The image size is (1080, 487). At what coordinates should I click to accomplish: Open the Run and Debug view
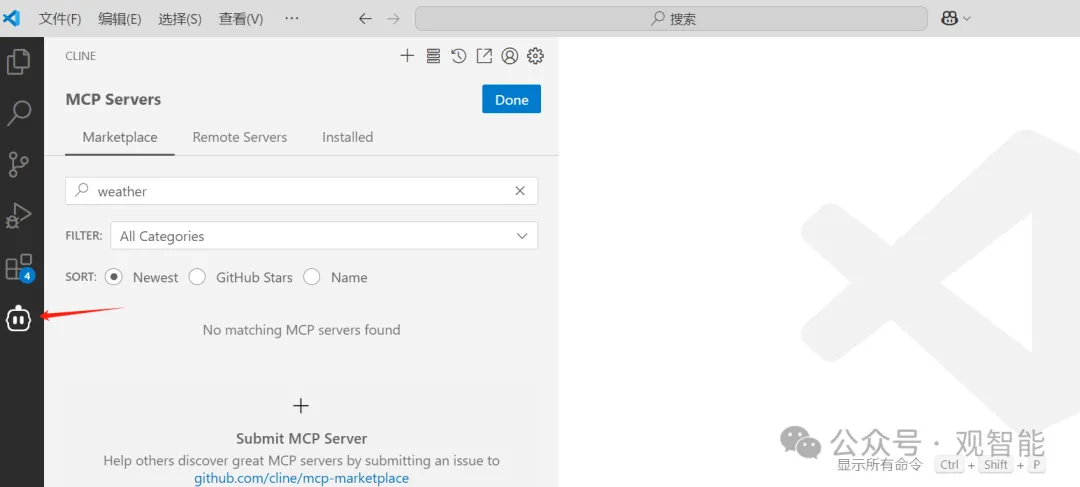pyautogui.click(x=19, y=216)
